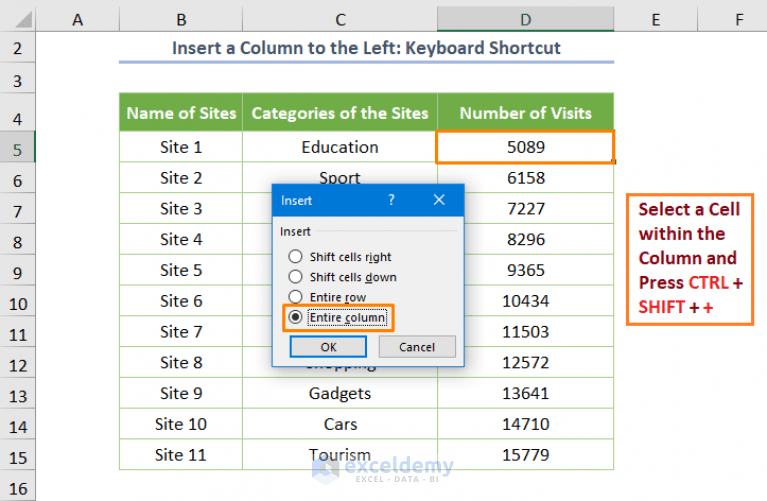Viewport: 767px width, 501px height.
Task: Select the cell containing 12572
Action: pyautogui.click(x=525, y=363)
